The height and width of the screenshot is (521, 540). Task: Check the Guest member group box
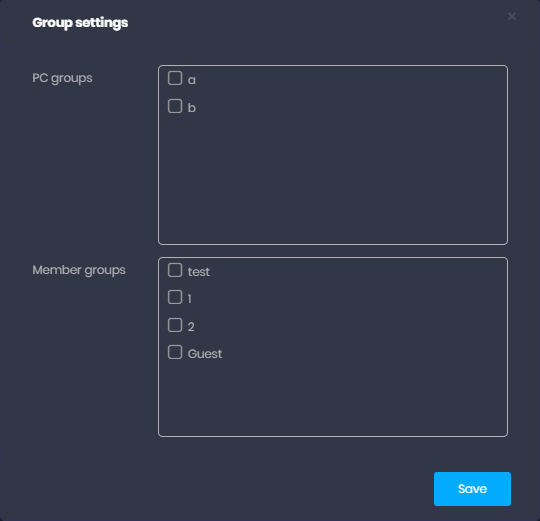tap(175, 352)
